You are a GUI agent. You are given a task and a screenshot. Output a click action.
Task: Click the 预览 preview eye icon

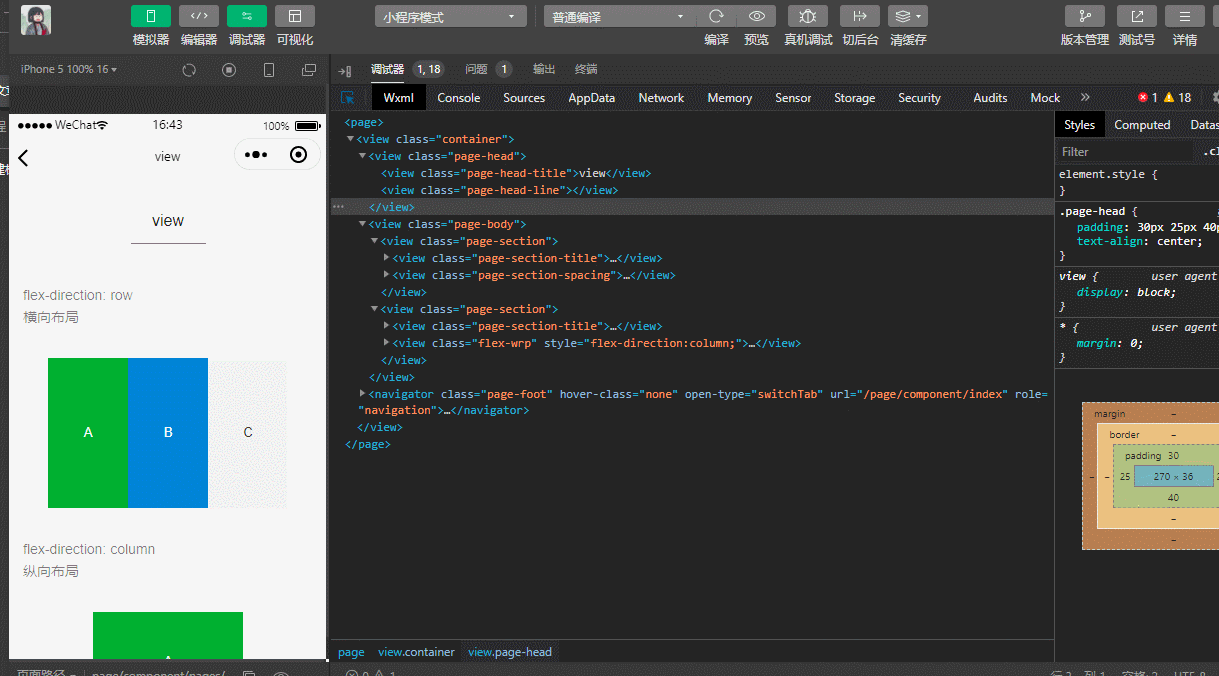[x=757, y=16]
